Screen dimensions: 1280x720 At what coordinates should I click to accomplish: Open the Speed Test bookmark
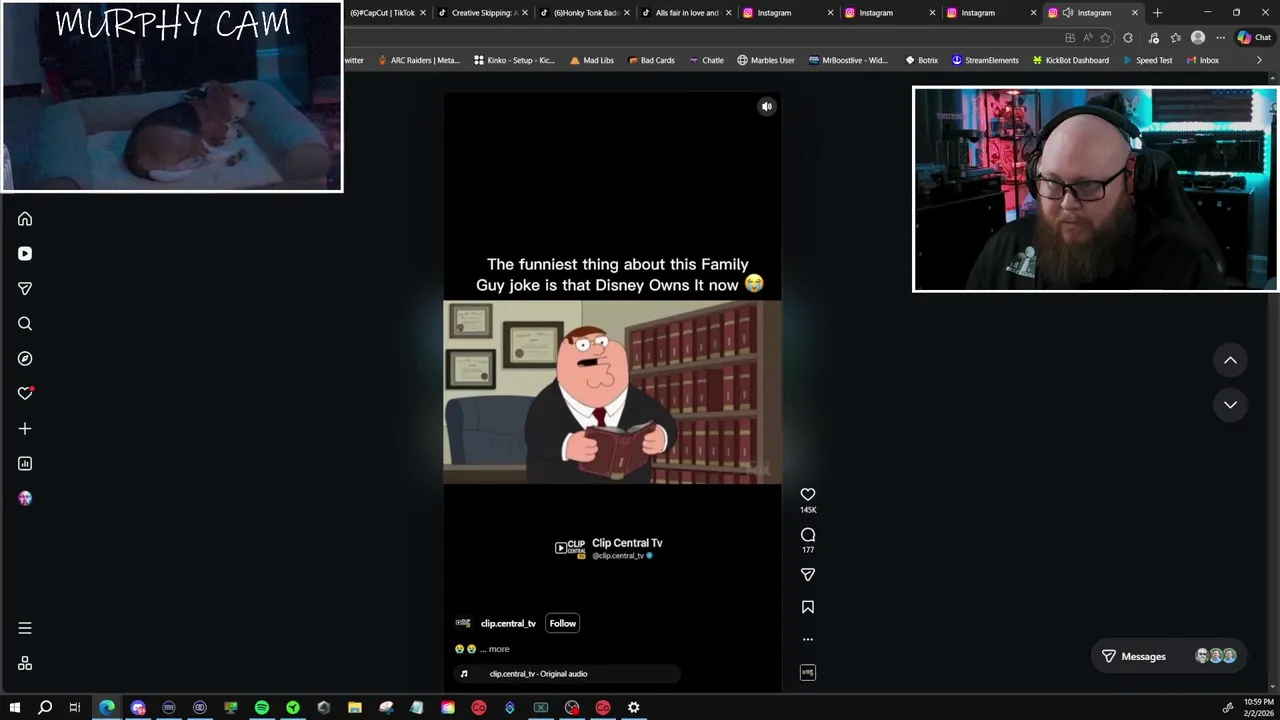(1147, 61)
